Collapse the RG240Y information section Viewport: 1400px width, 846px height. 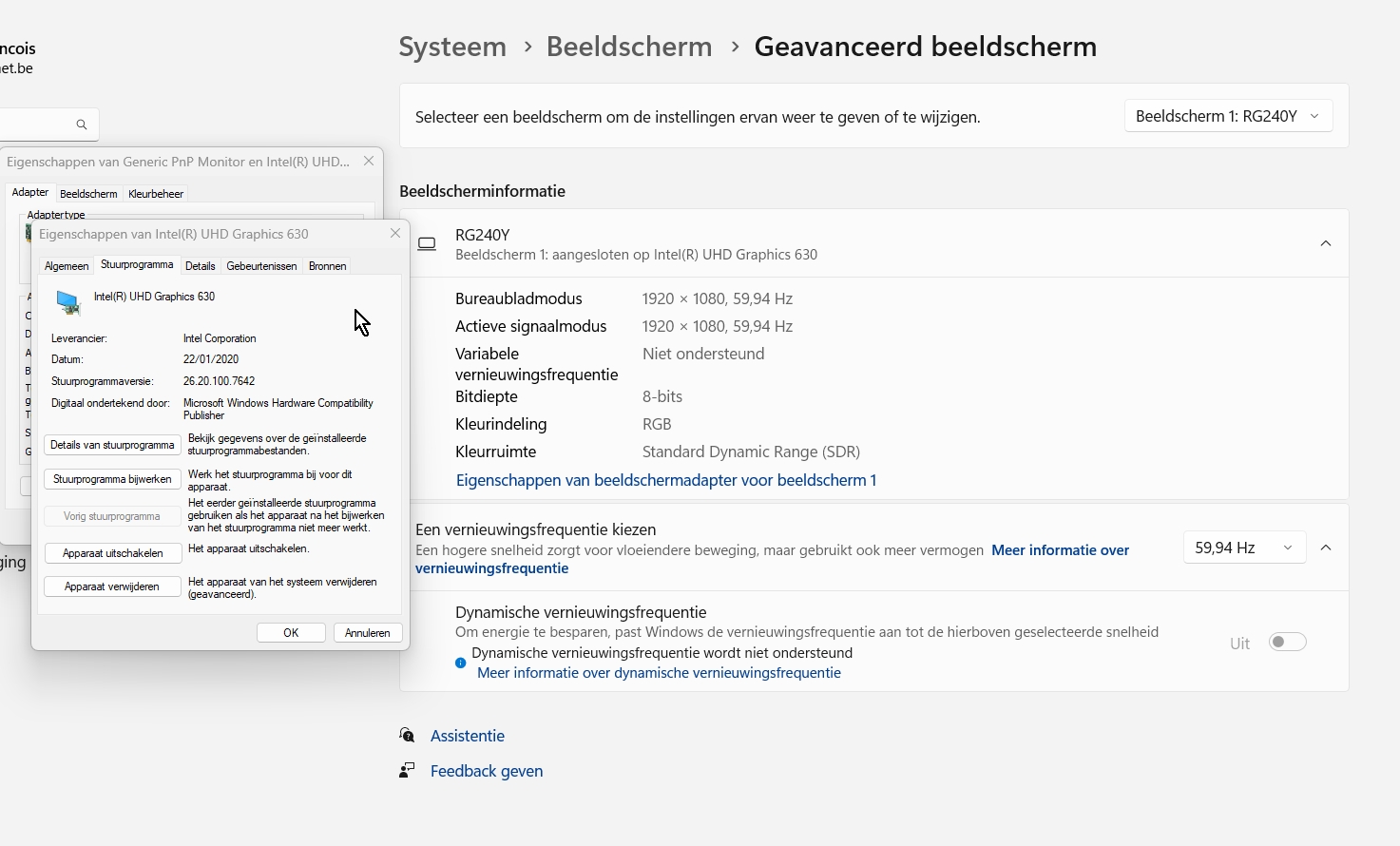pyautogui.click(x=1325, y=243)
